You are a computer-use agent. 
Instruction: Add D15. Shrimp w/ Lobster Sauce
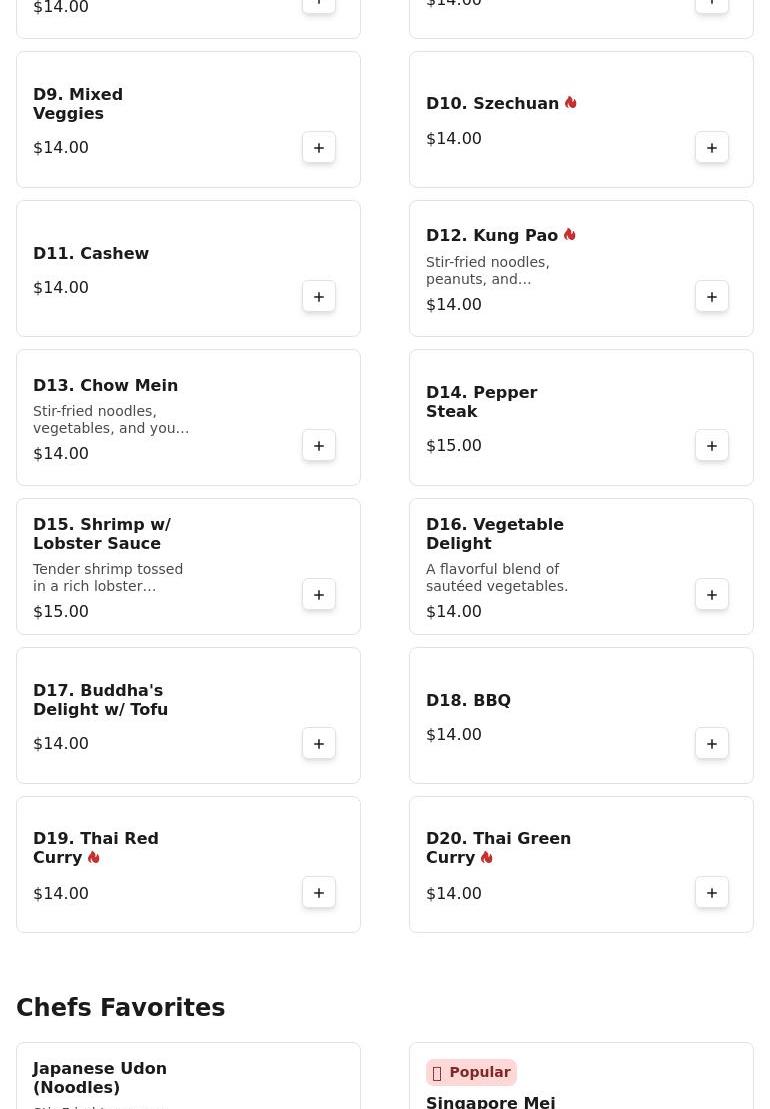(x=319, y=595)
